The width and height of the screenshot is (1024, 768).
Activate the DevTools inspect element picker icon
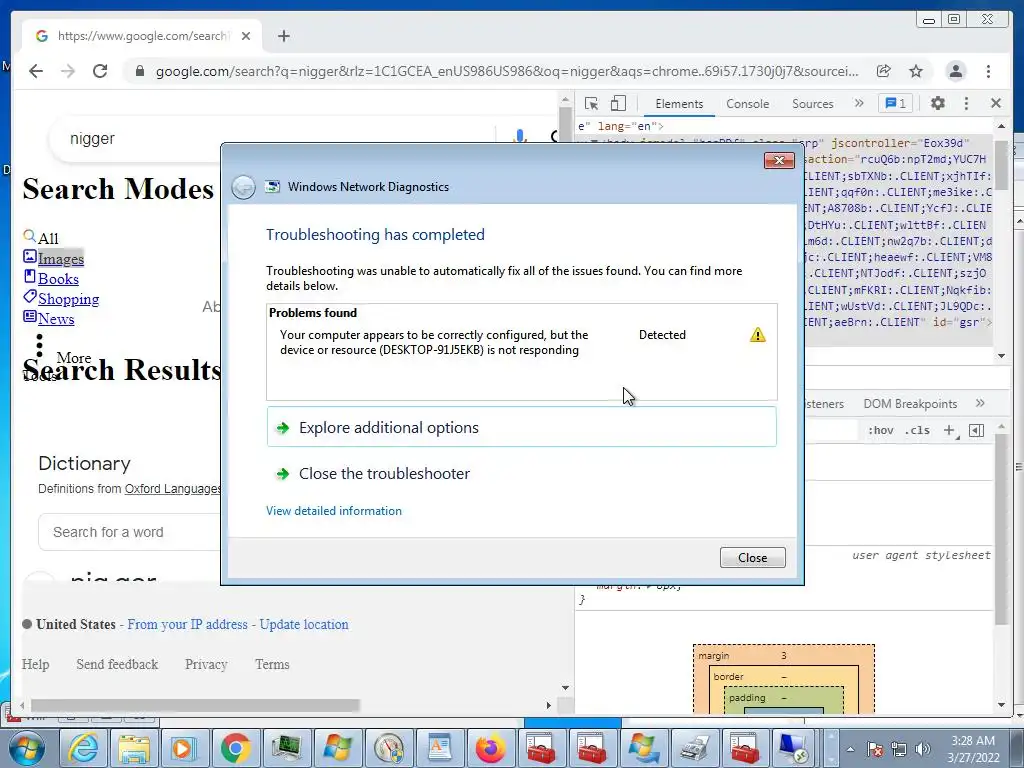click(592, 103)
